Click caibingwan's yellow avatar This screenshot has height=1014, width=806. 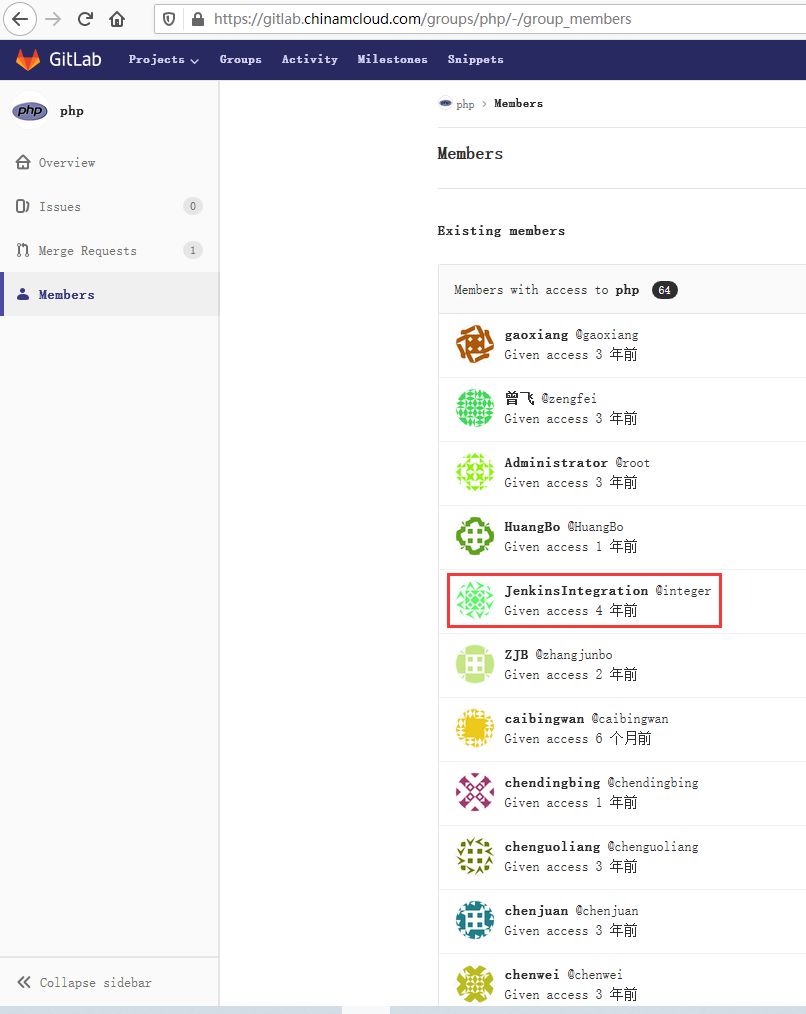pos(475,728)
